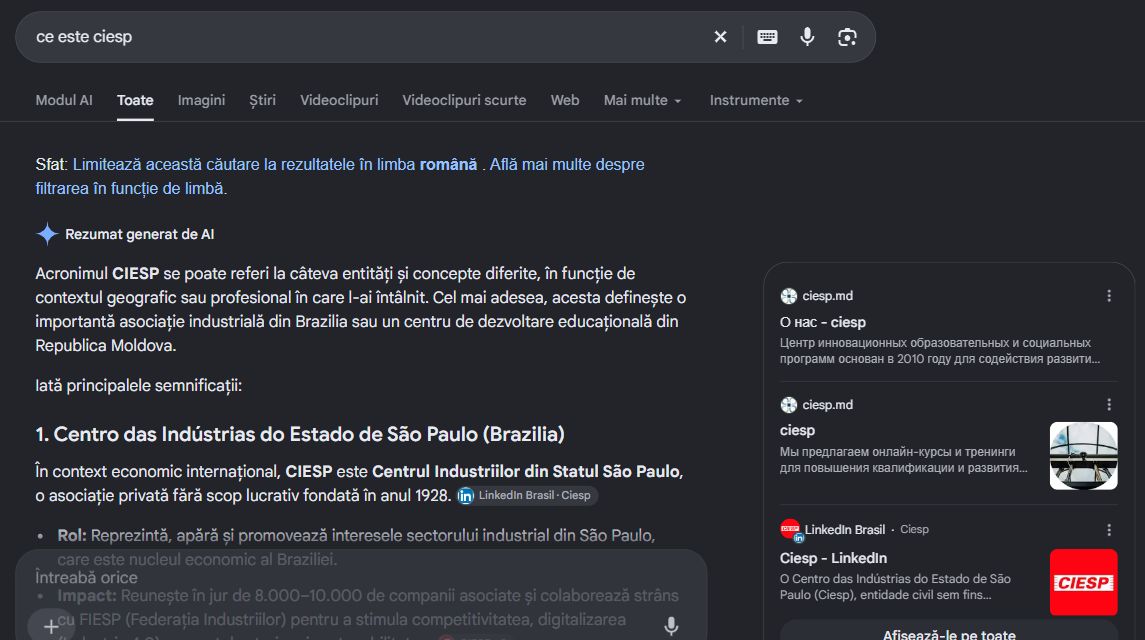Click the LinkedIn Brasil source favicon
1145x640 pixels.
[x=791, y=530]
